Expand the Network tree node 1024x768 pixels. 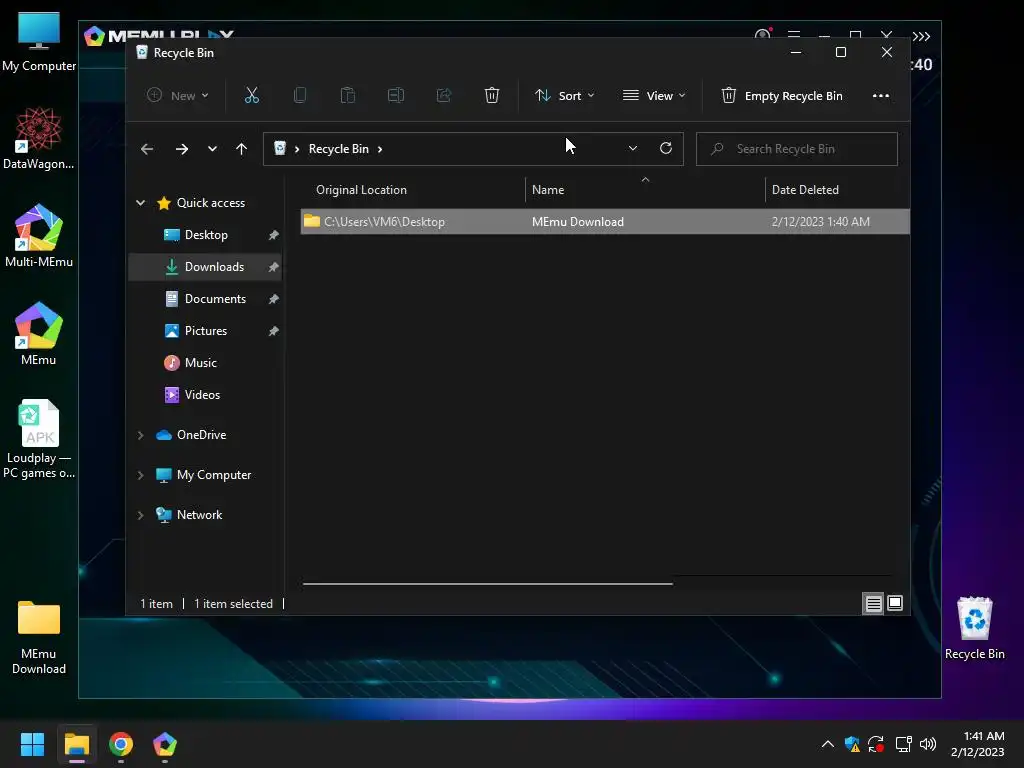point(140,515)
